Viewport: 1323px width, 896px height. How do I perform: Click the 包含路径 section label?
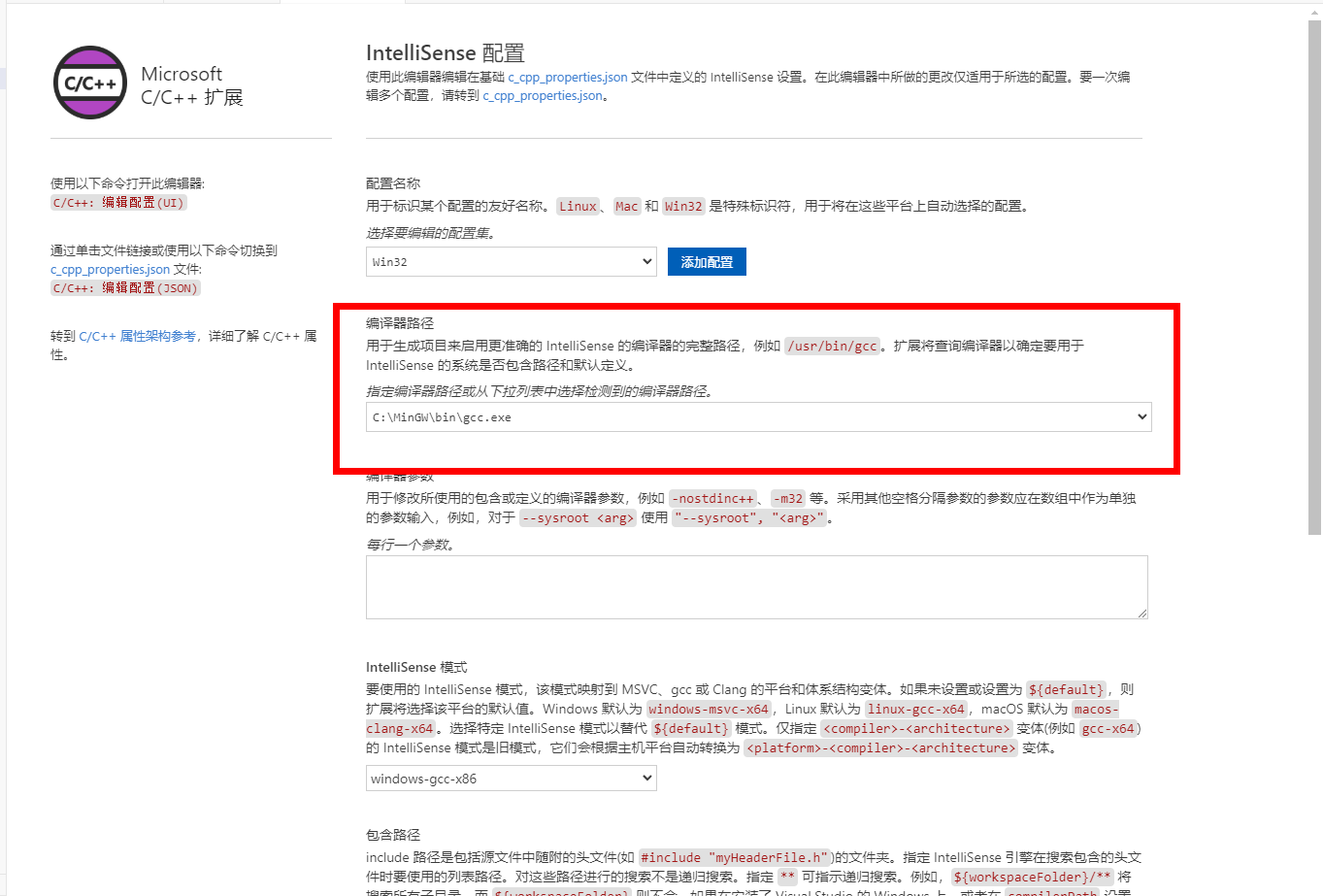point(393,834)
